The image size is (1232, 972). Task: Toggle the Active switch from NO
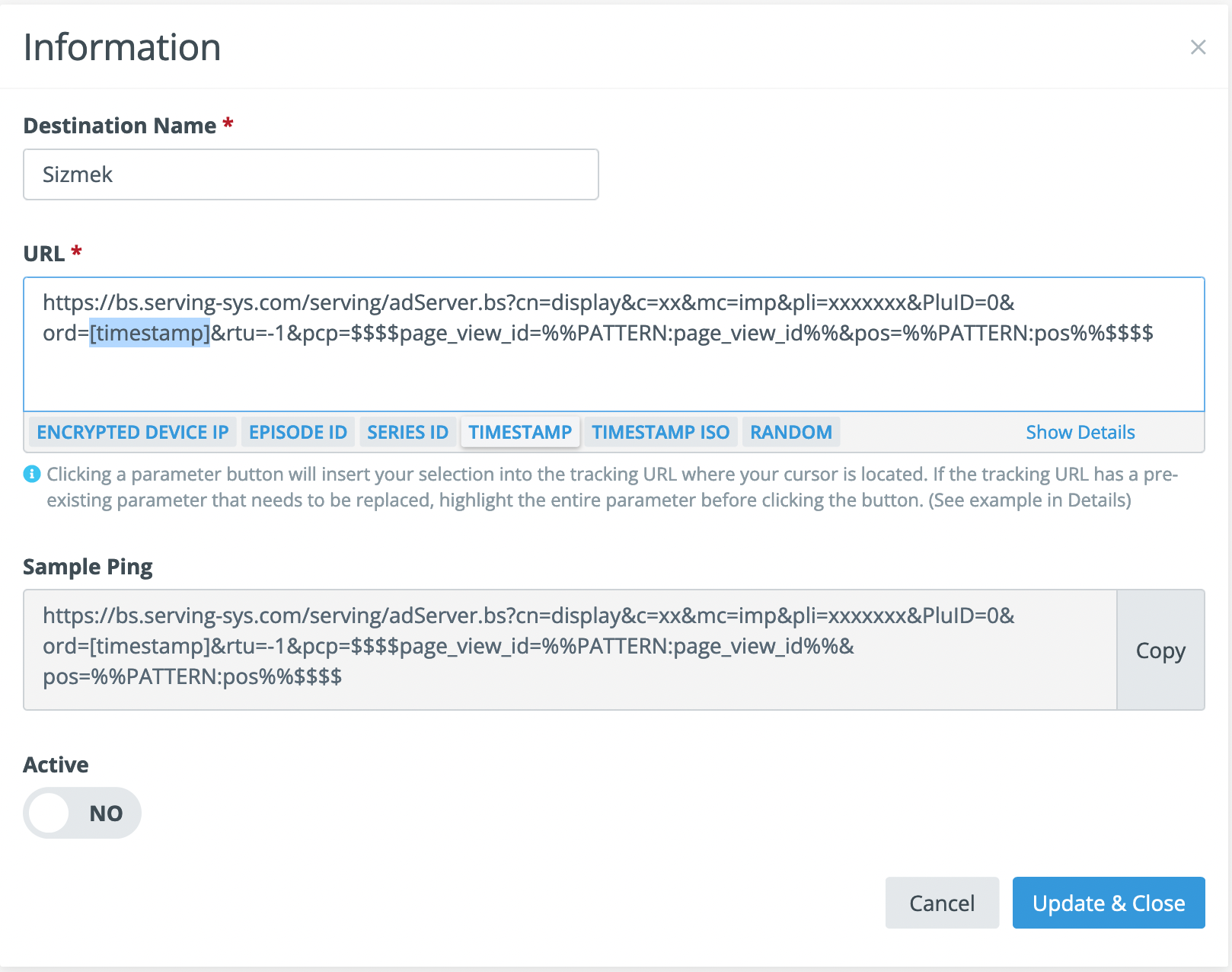pyautogui.click(x=82, y=813)
